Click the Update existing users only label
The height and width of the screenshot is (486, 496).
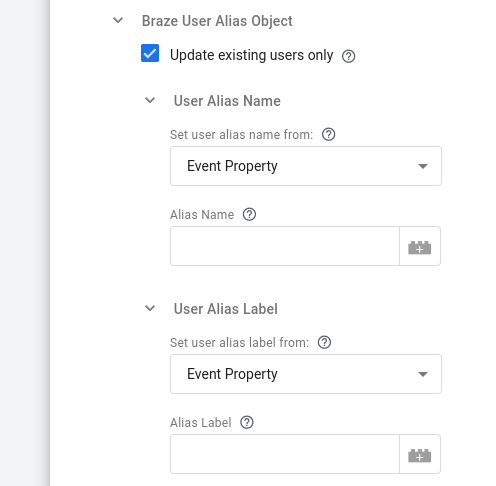[251, 55]
